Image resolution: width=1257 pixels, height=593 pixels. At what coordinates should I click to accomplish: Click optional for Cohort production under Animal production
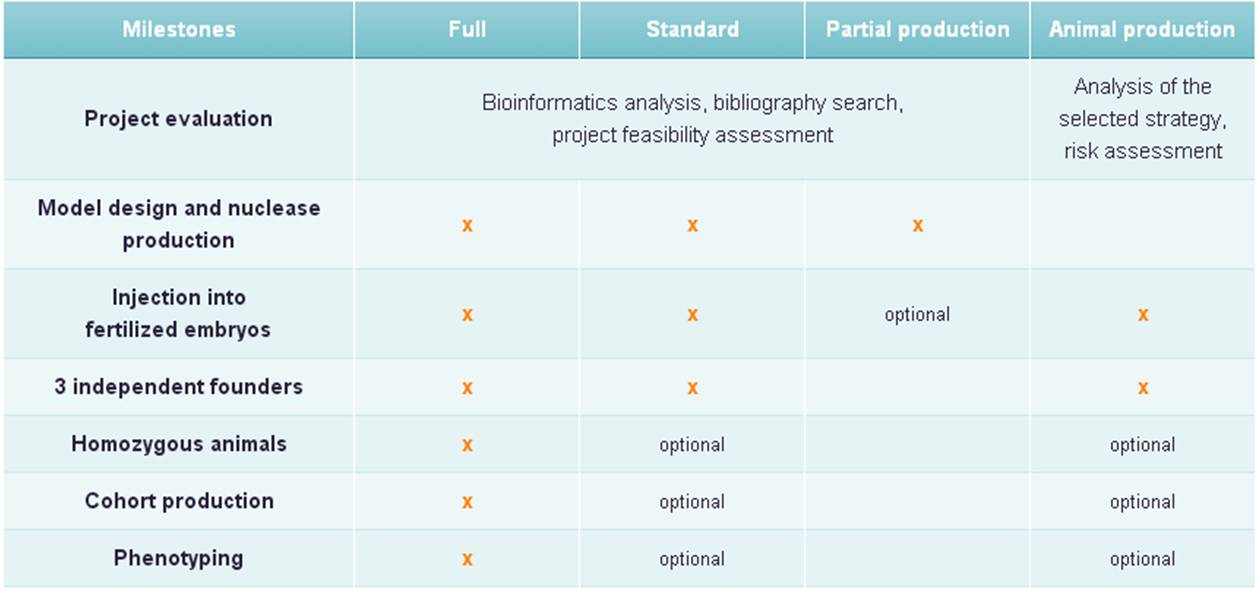point(1142,502)
